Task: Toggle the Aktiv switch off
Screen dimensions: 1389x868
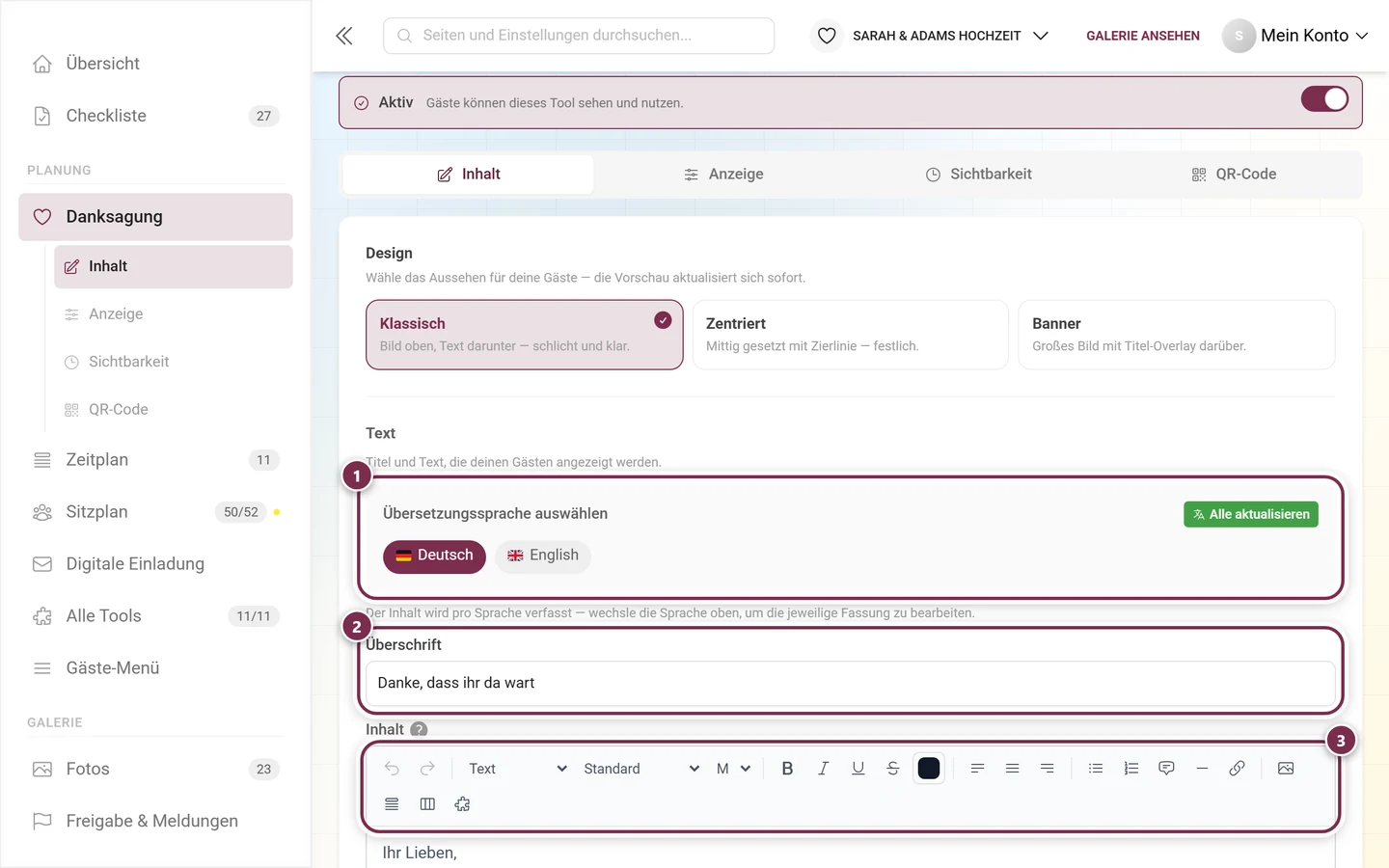Action: point(1324,99)
